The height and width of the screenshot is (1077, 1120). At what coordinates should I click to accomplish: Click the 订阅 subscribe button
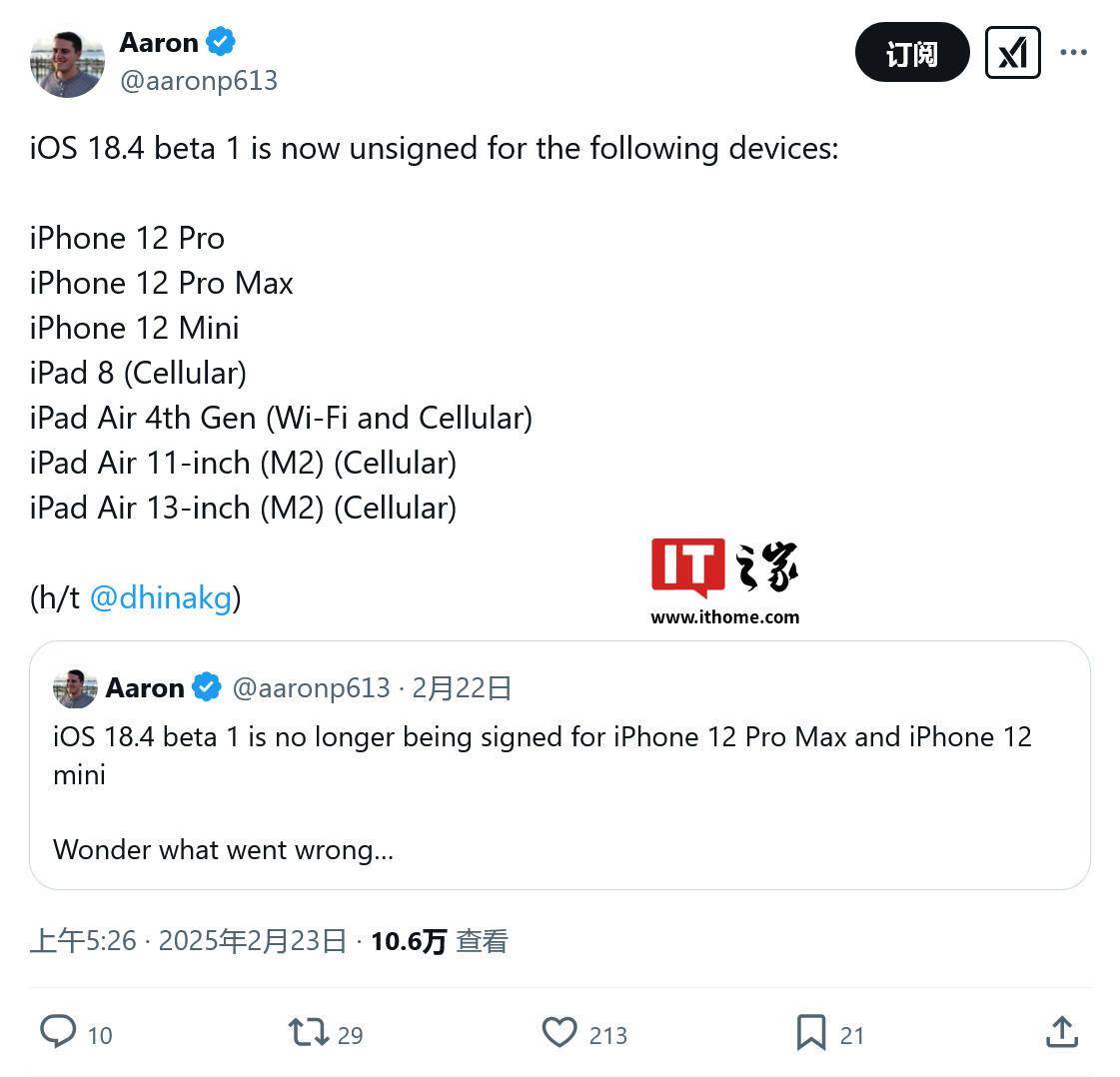(x=912, y=52)
